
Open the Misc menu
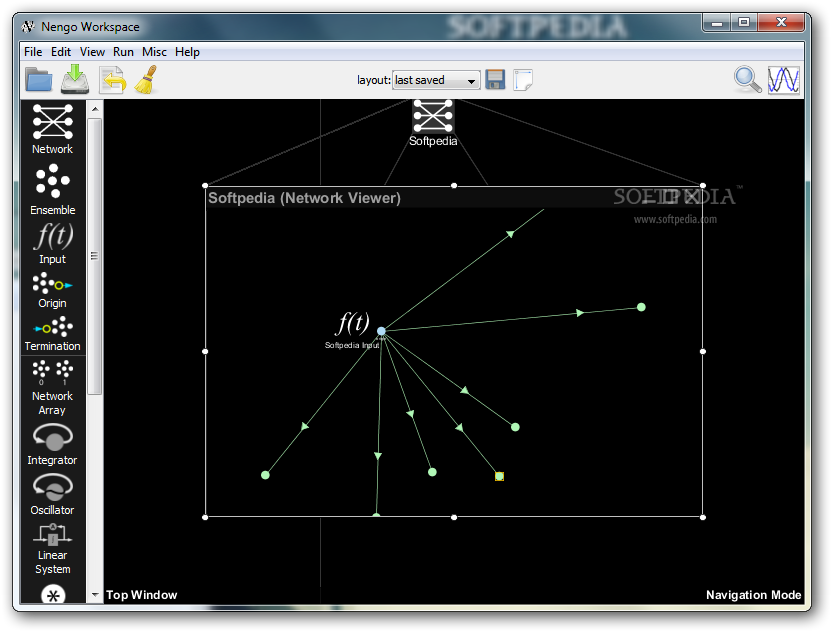coord(154,52)
